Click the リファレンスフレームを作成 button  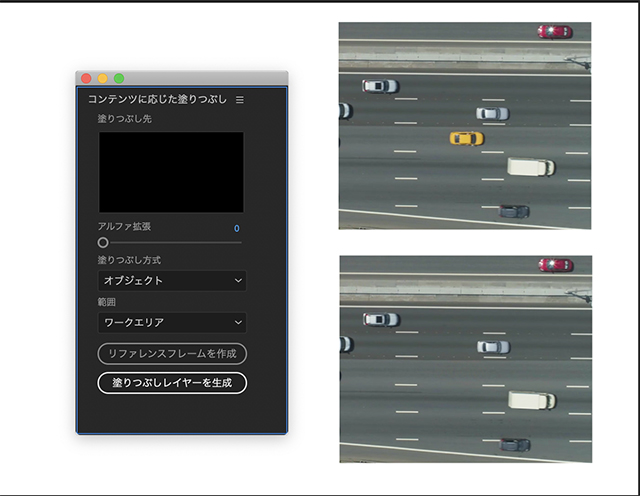click(172, 354)
